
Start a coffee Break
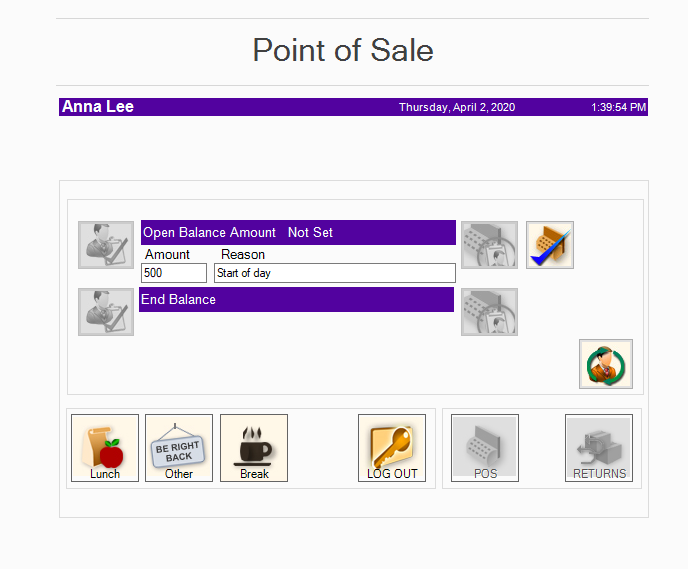(x=254, y=448)
